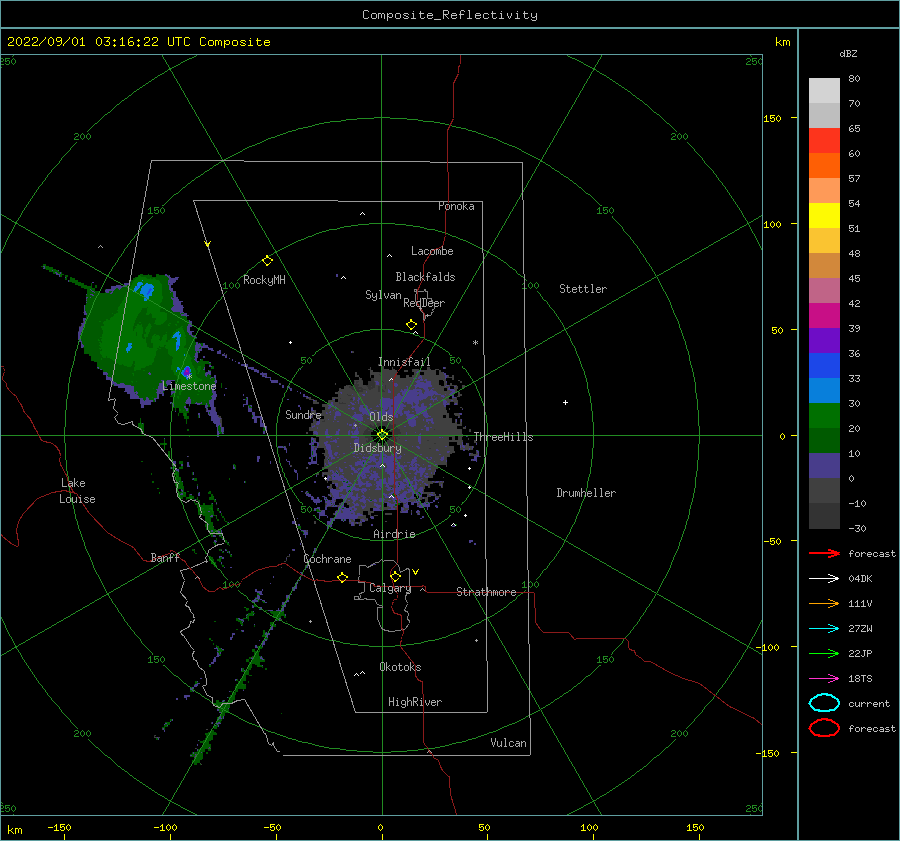Click the cyan current ellipse icon
Image resolution: width=900 pixels, height=841 pixels.
[824, 703]
